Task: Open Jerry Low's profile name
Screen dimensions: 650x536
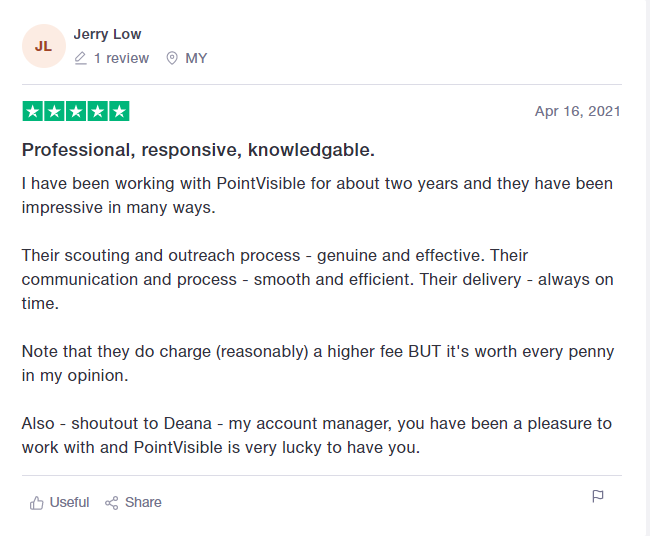Action: (x=107, y=34)
